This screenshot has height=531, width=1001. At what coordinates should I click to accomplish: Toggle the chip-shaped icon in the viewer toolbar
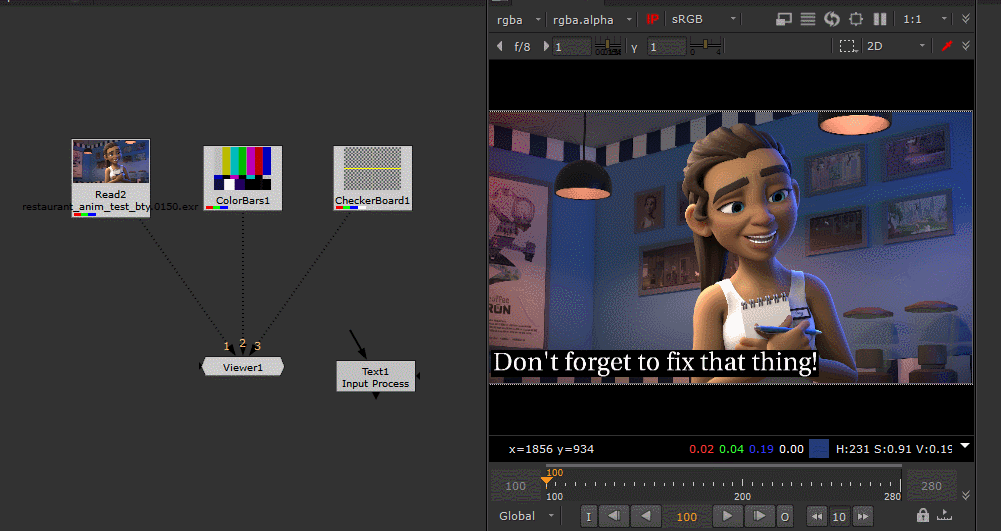855,19
